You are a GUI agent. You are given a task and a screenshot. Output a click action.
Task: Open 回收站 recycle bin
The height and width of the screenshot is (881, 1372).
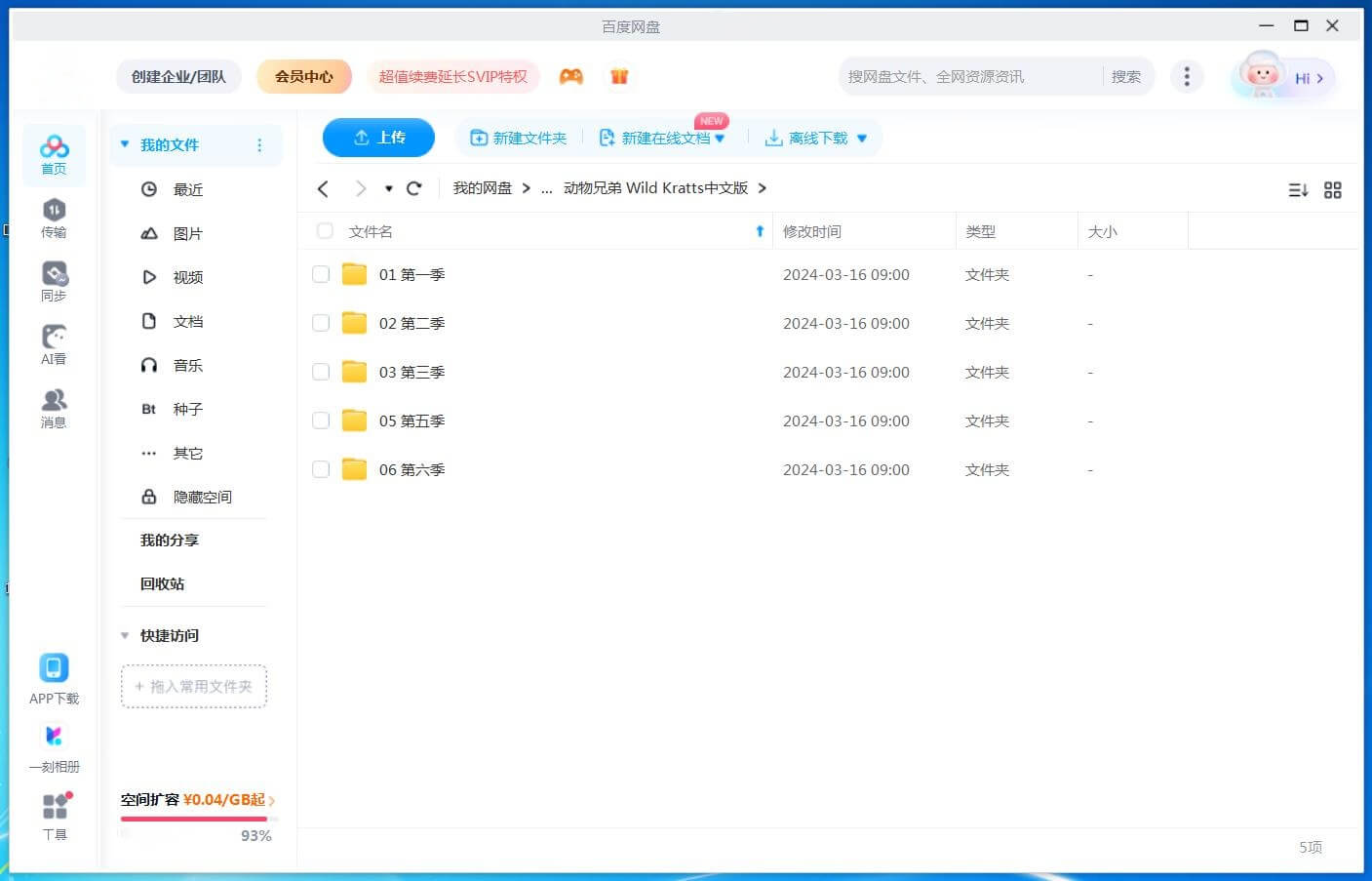click(162, 583)
